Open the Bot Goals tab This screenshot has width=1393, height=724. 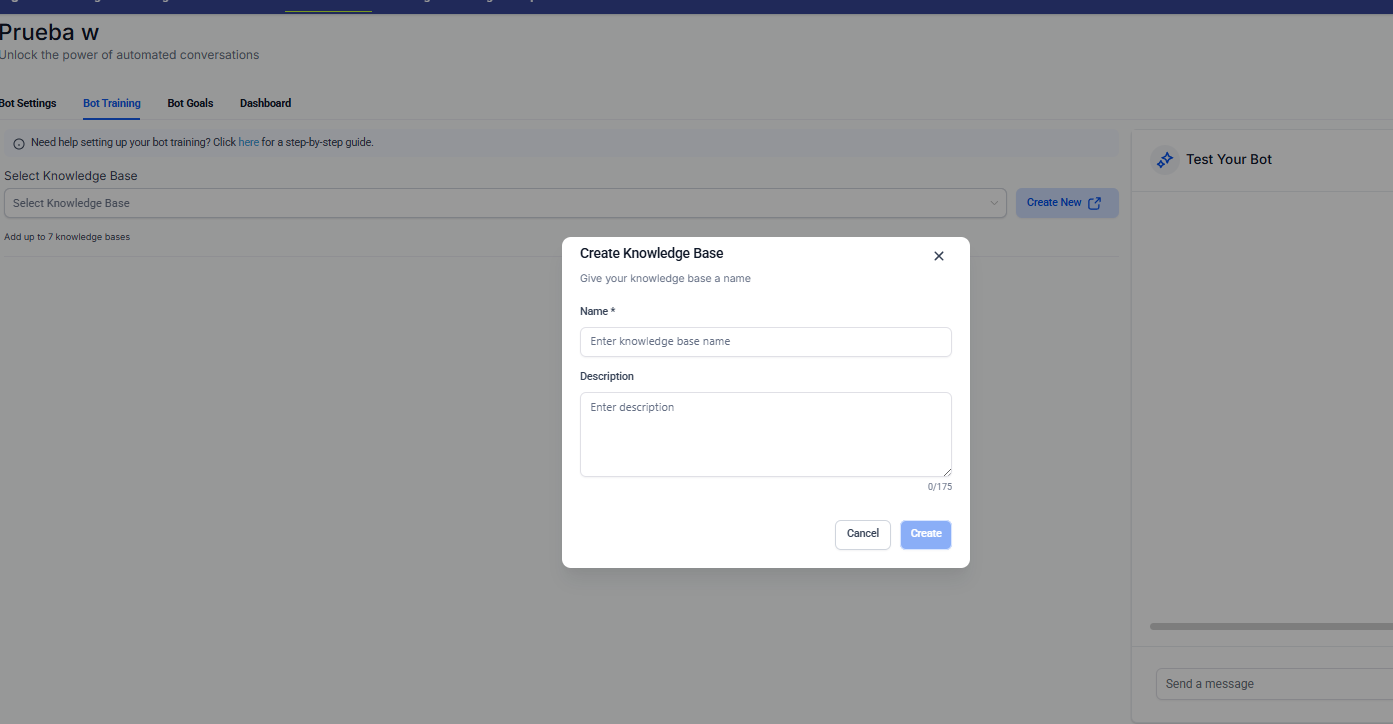pyautogui.click(x=190, y=103)
